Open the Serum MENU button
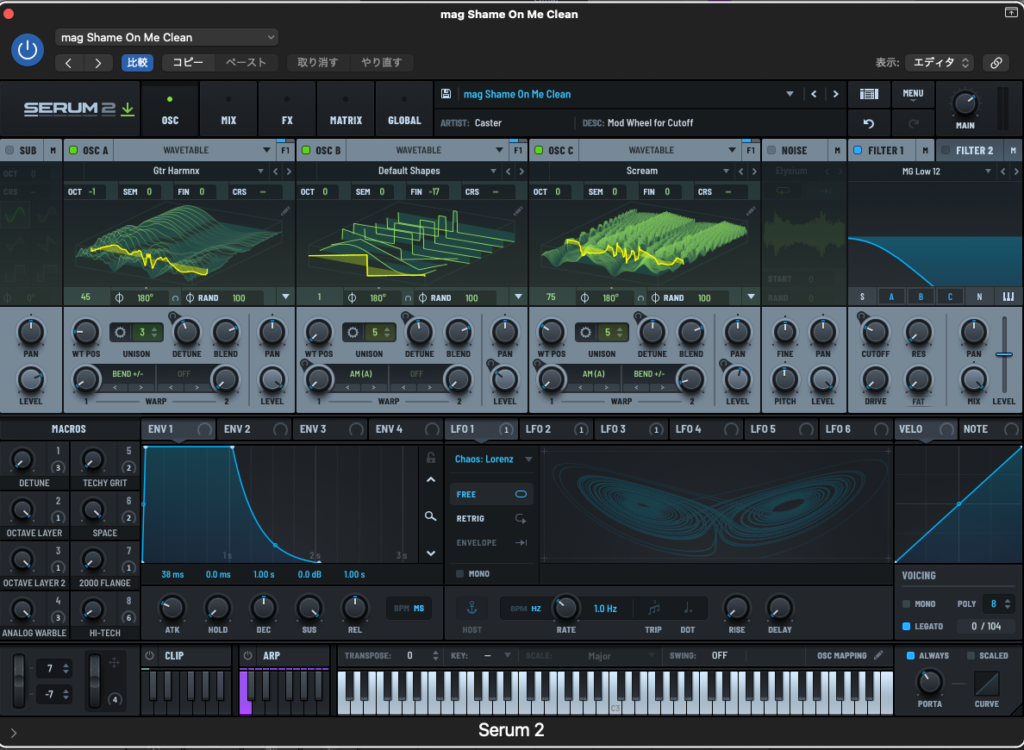 912,94
